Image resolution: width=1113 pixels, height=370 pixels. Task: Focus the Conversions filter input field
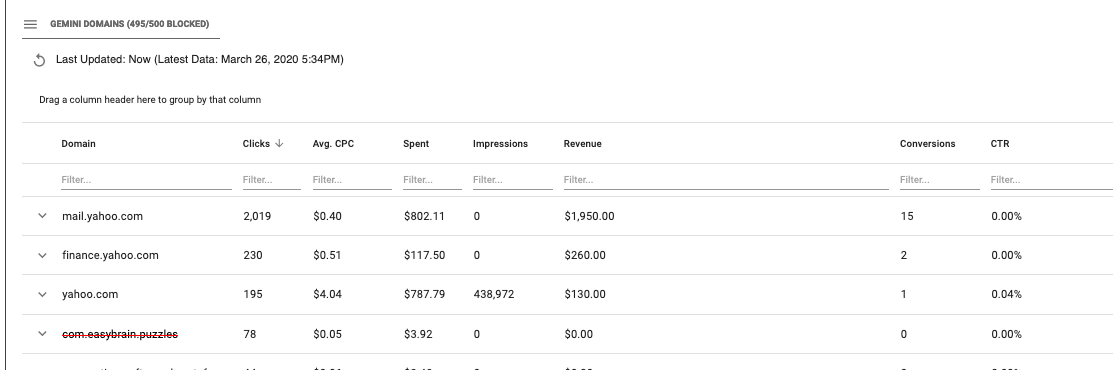pyautogui.click(x=940, y=180)
